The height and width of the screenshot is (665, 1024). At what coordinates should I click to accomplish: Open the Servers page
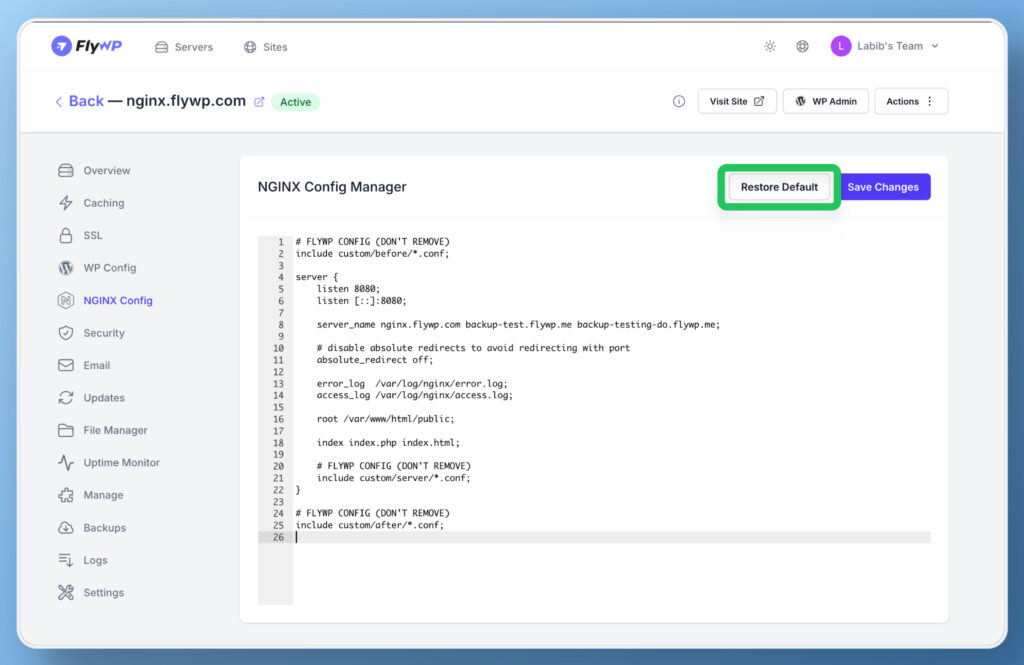(184, 47)
